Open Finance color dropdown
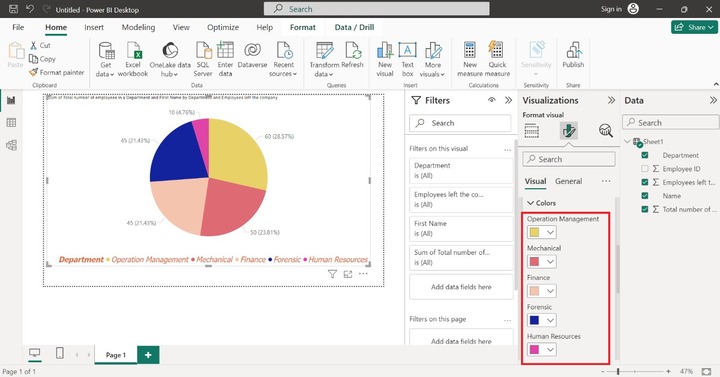This screenshot has height=377, width=720. click(x=550, y=291)
